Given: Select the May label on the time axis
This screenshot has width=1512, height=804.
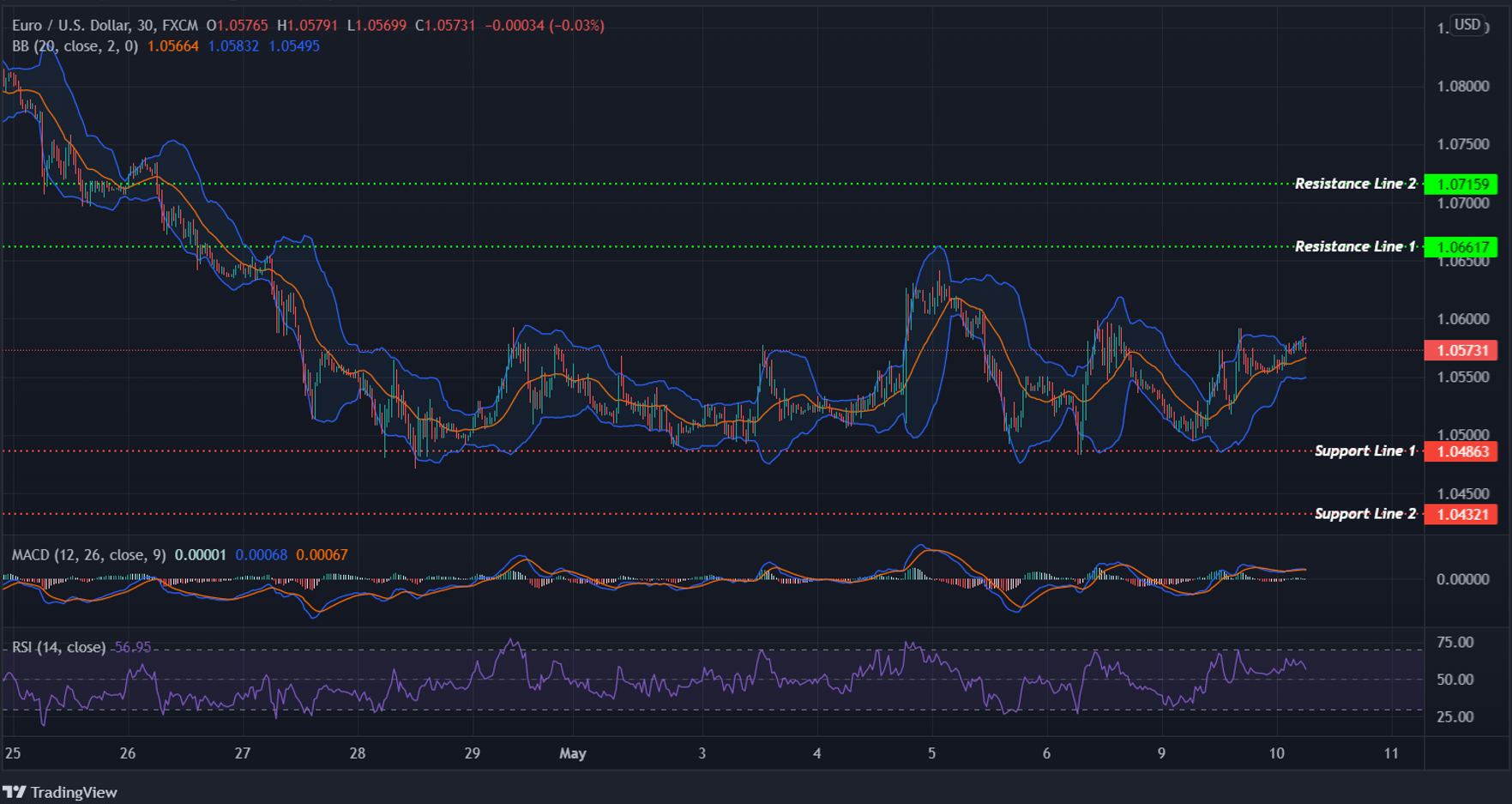Looking at the screenshot, I should coord(573,753).
